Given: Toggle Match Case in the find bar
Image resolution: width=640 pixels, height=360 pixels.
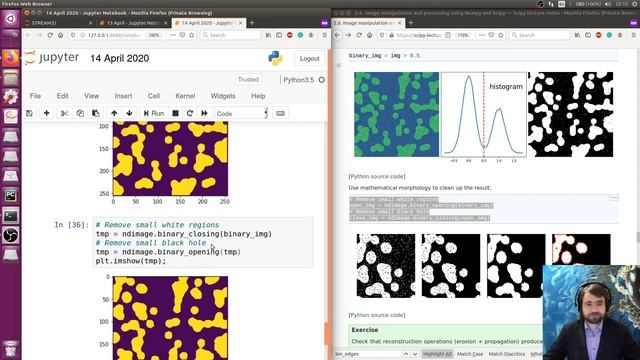Looking at the screenshot, I should [x=470, y=354].
